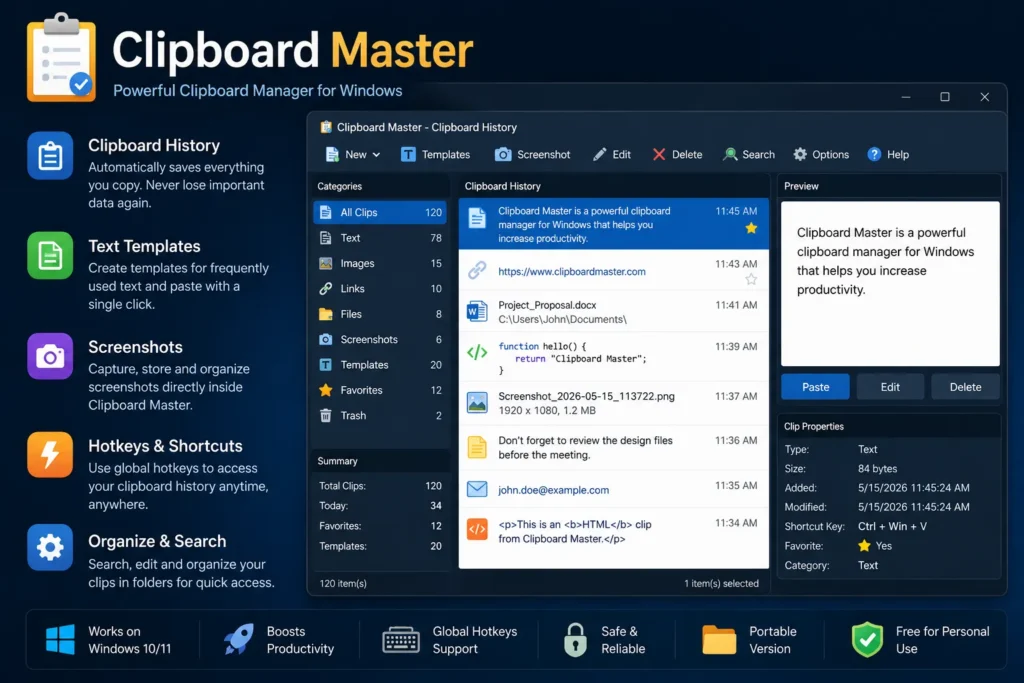Click the "120 item(s)" status bar text

tap(343, 584)
